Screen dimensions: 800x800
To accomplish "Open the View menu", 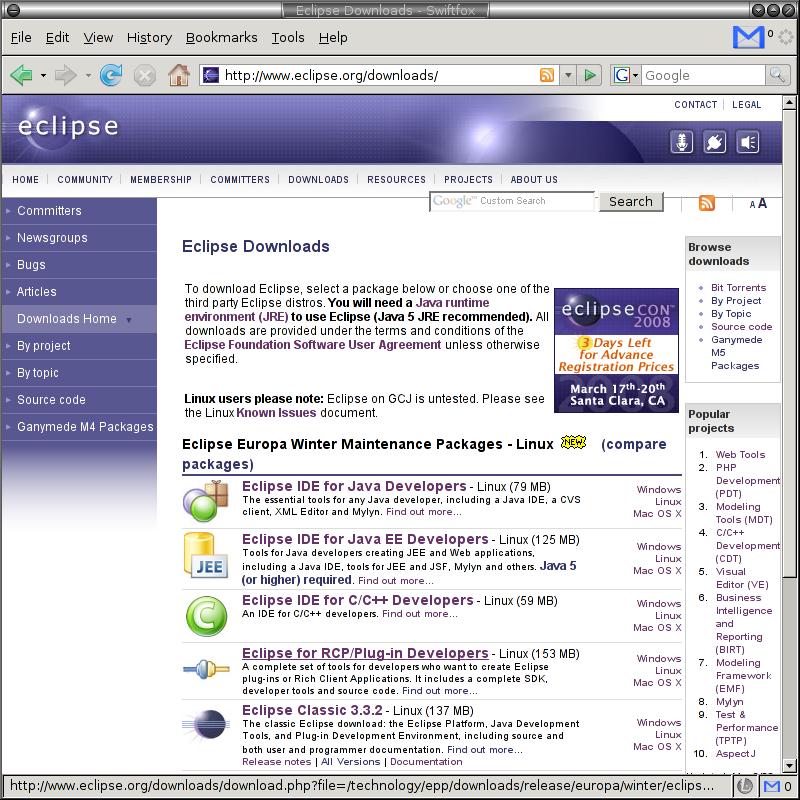I will (98, 37).
